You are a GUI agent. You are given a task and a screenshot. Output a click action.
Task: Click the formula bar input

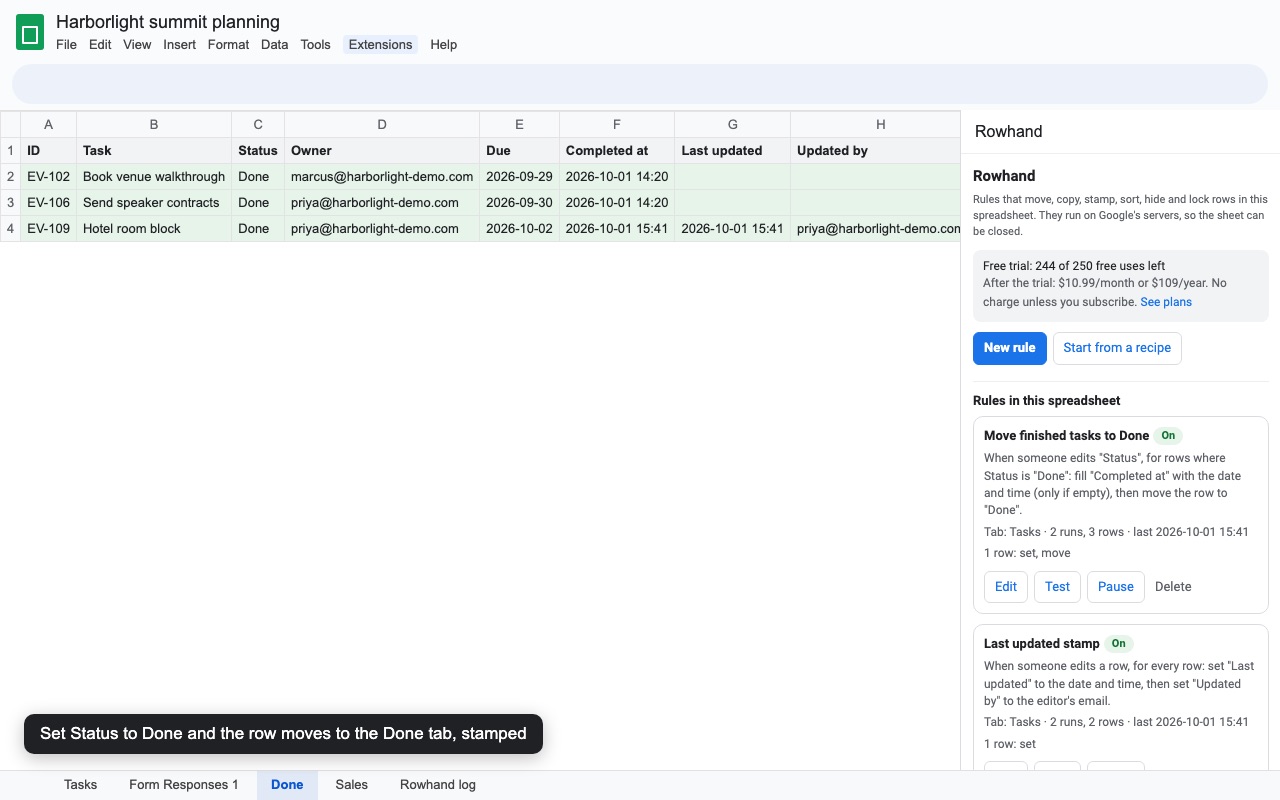pyautogui.click(x=640, y=84)
